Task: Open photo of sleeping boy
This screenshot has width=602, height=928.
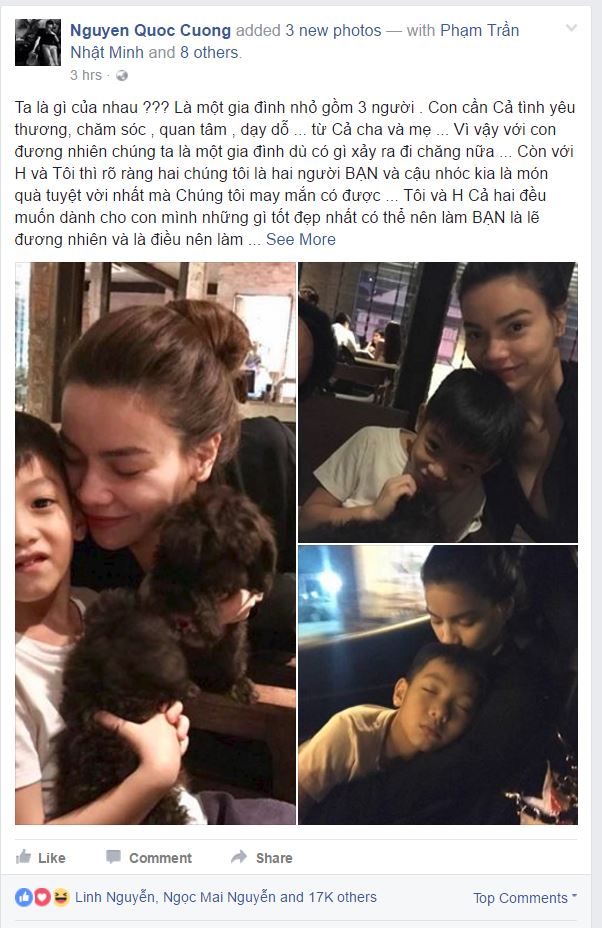Action: (x=438, y=685)
